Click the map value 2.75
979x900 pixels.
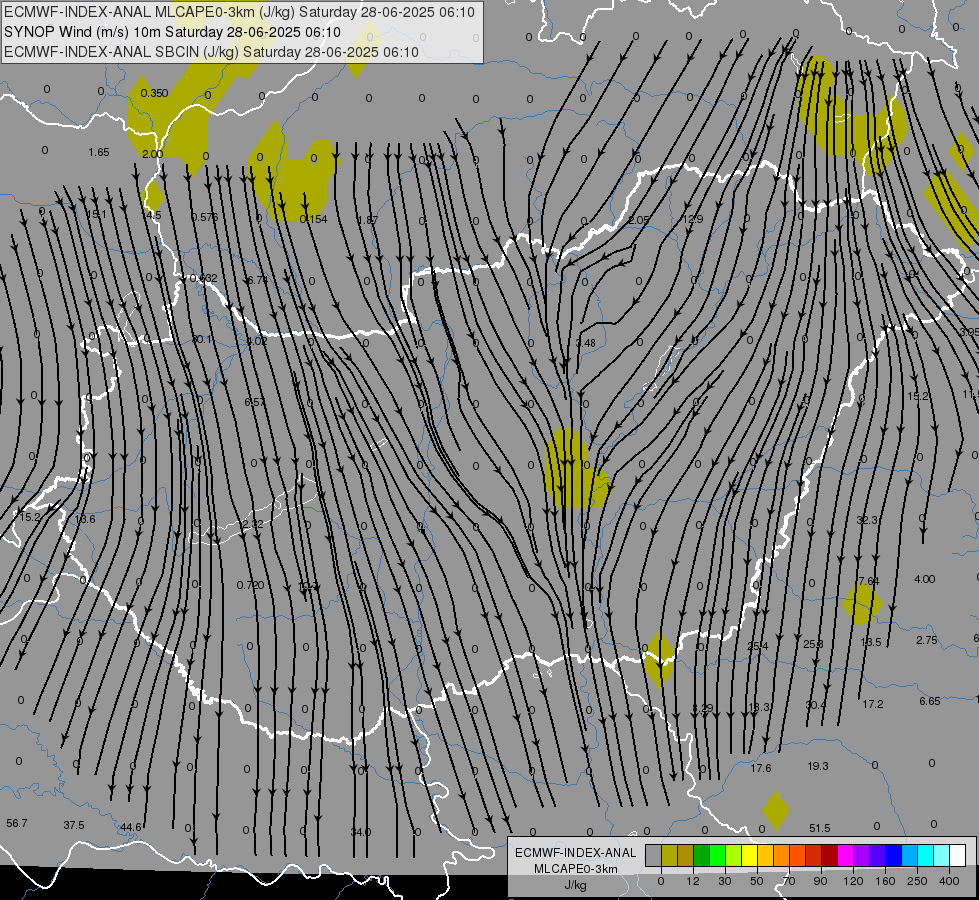click(927, 640)
